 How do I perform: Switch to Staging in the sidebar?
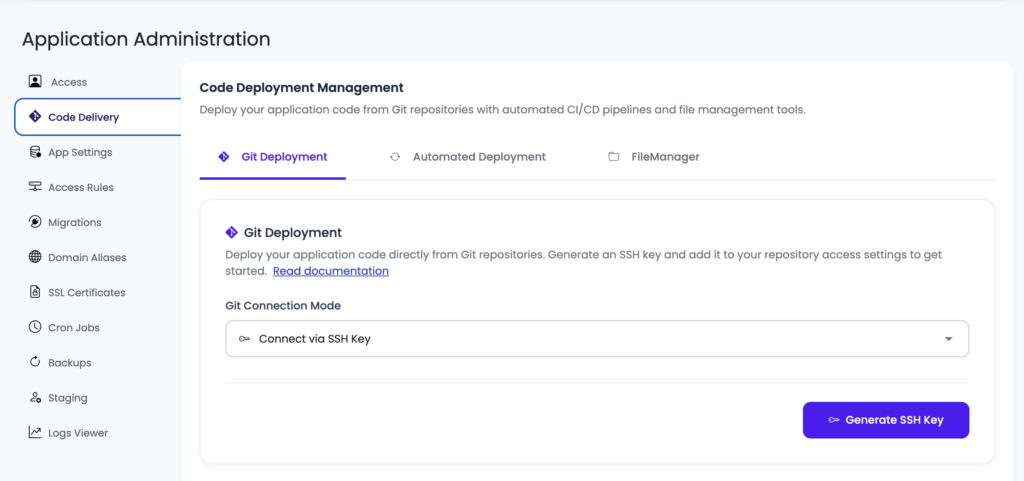pyautogui.click(x=67, y=397)
